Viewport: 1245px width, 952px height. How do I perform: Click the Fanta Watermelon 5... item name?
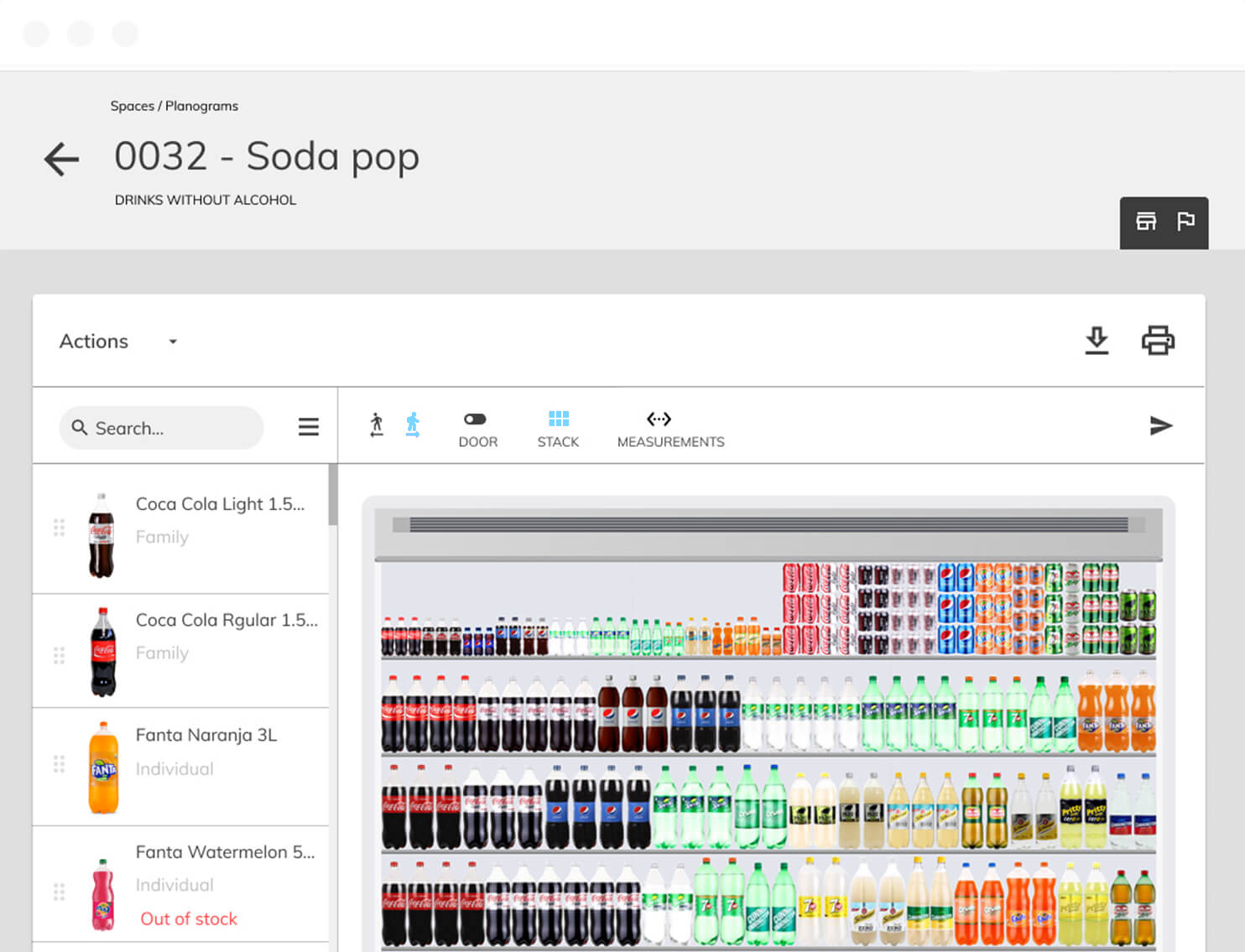pyautogui.click(x=225, y=852)
